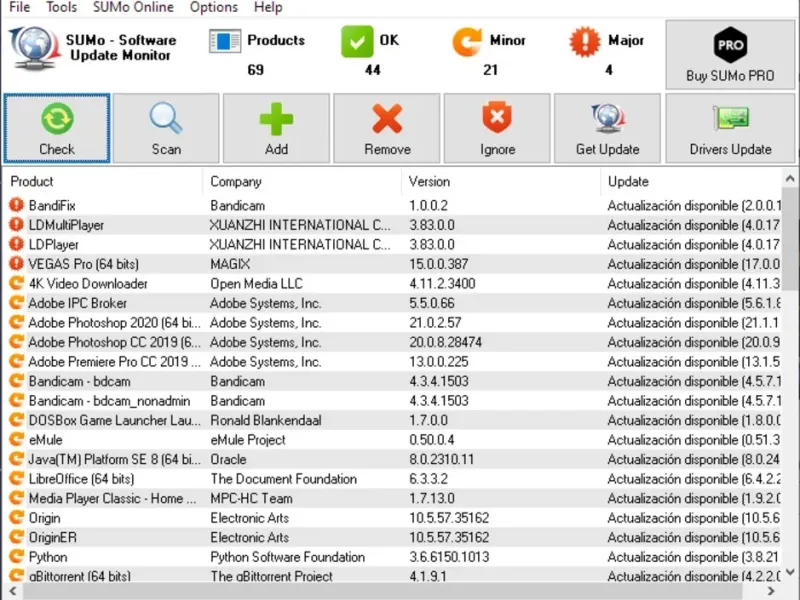Start a Scan with the magnifier button
The image size is (800, 600).
(166, 128)
